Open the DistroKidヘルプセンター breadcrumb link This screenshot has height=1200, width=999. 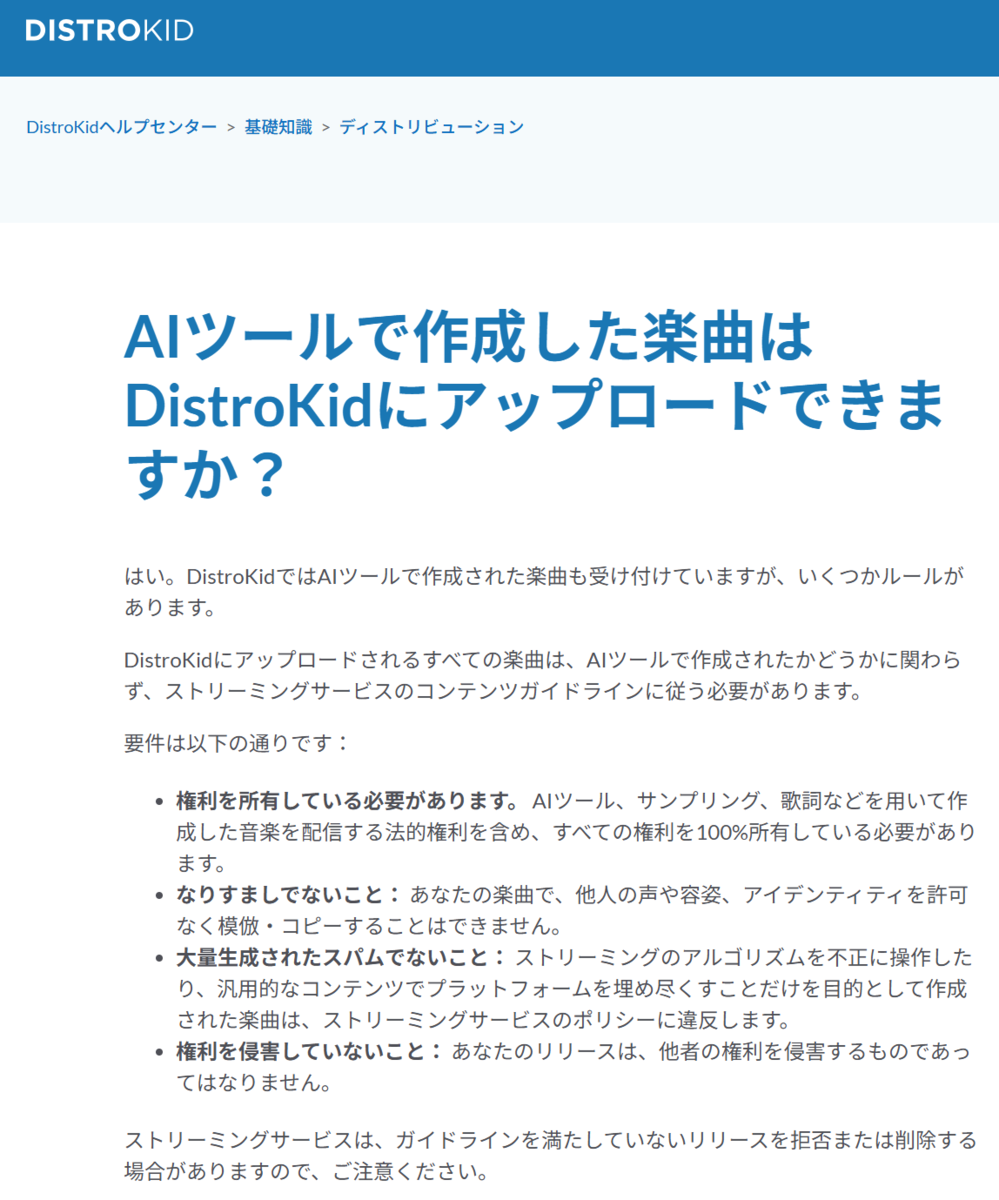click(x=121, y=127)
